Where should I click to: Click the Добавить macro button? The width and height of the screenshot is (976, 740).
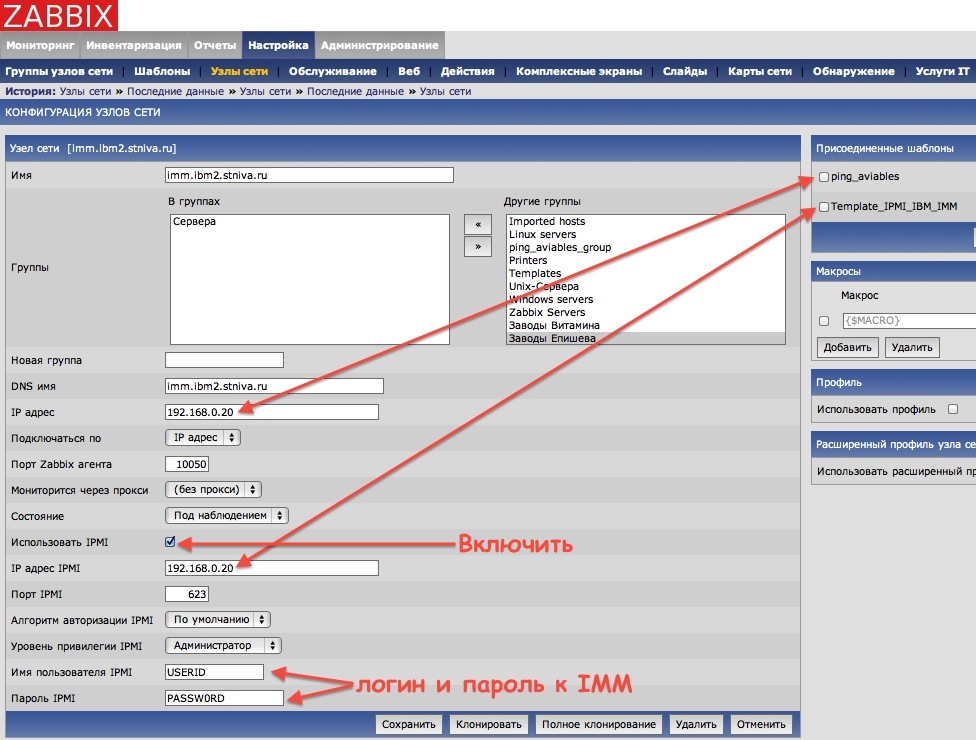tap(847, 348)
